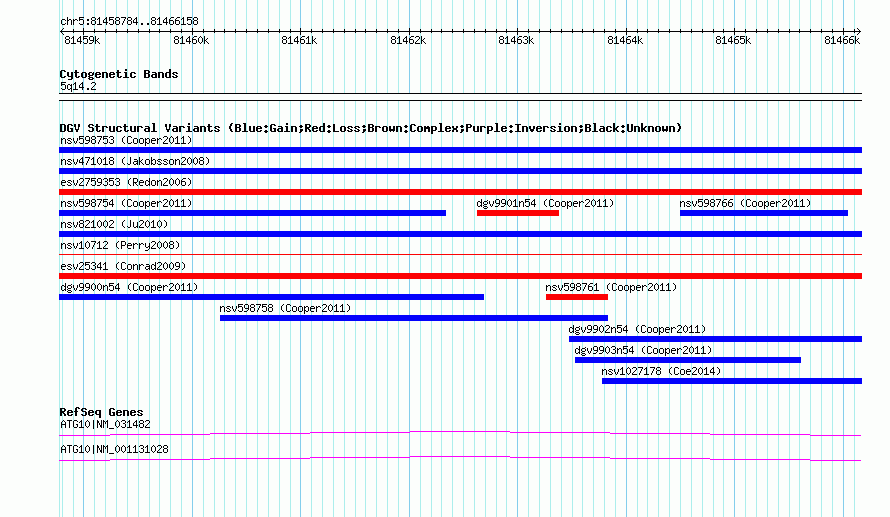Click the chr5:81458784..81466158 coordinates label

[x=129, y=22]
